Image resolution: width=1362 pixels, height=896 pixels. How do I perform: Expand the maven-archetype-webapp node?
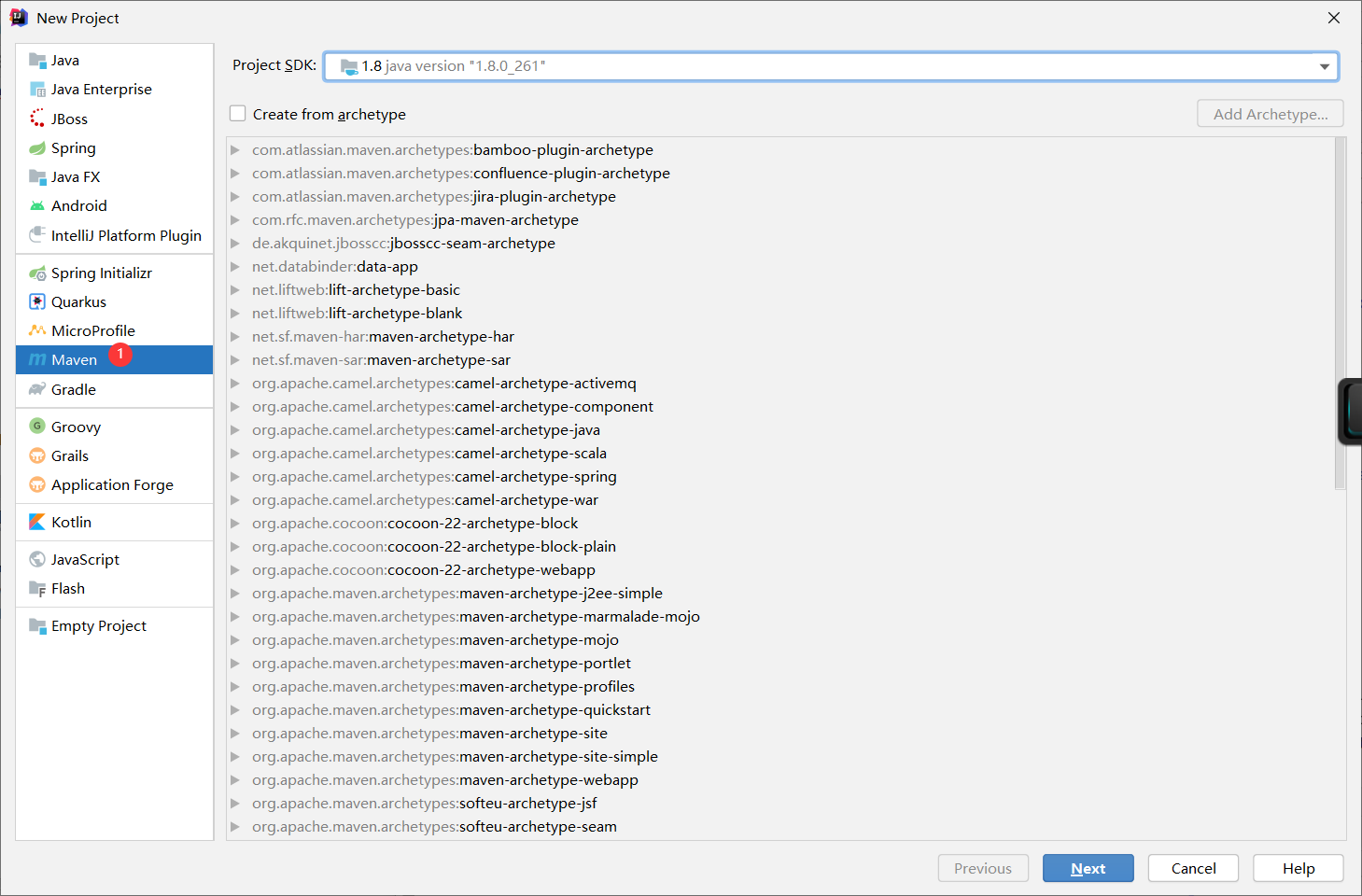click(x=235, y=780)
